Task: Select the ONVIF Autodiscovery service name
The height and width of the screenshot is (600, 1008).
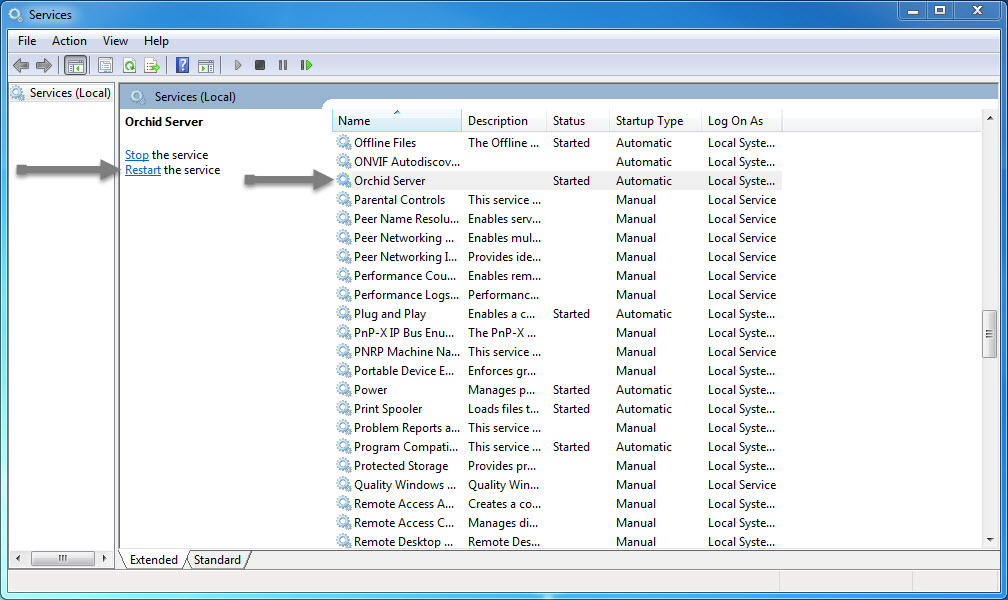Action: coord(407,162)
